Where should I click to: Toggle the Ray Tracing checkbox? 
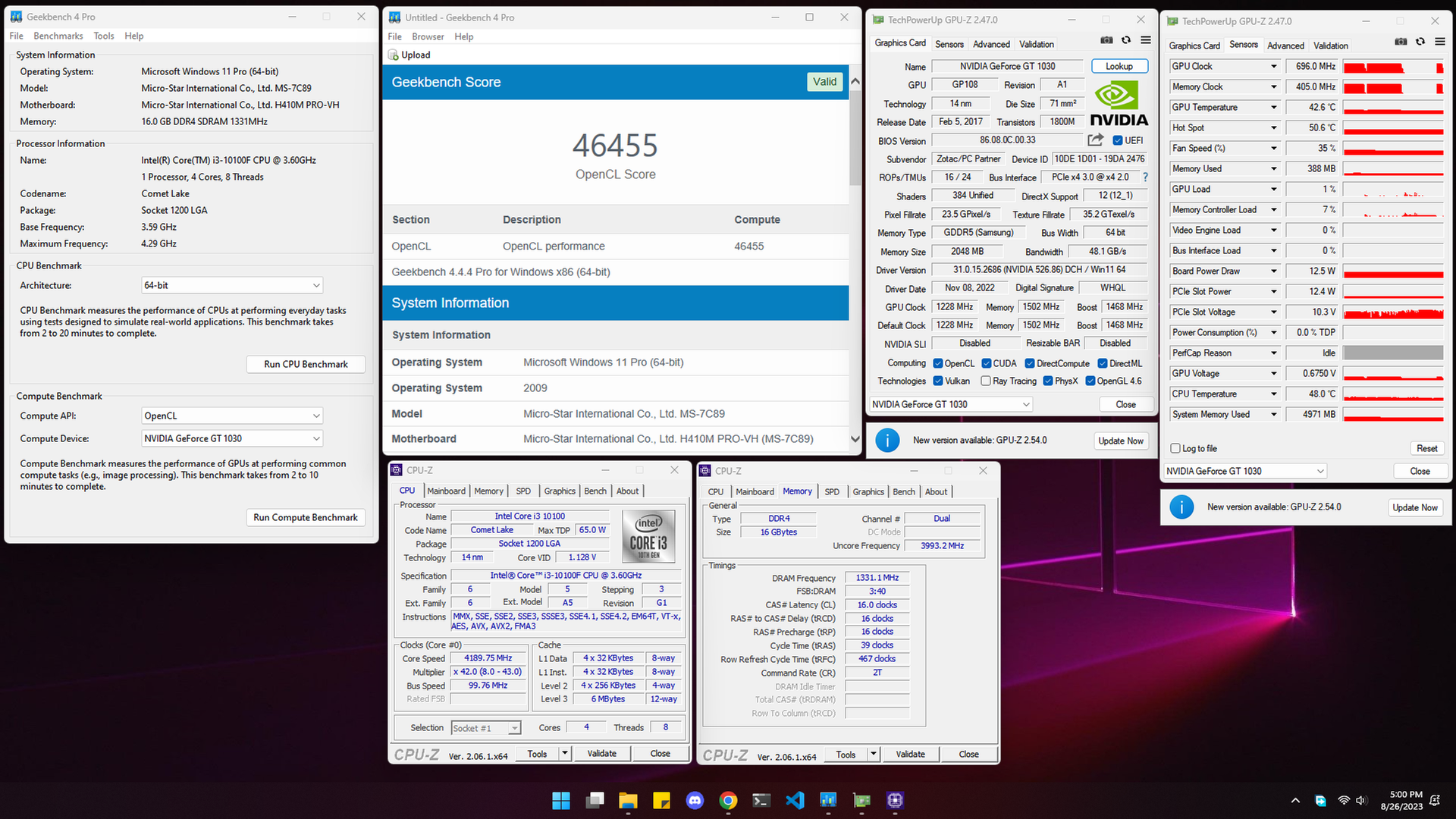pyautogui.click(x=986, y=381)
